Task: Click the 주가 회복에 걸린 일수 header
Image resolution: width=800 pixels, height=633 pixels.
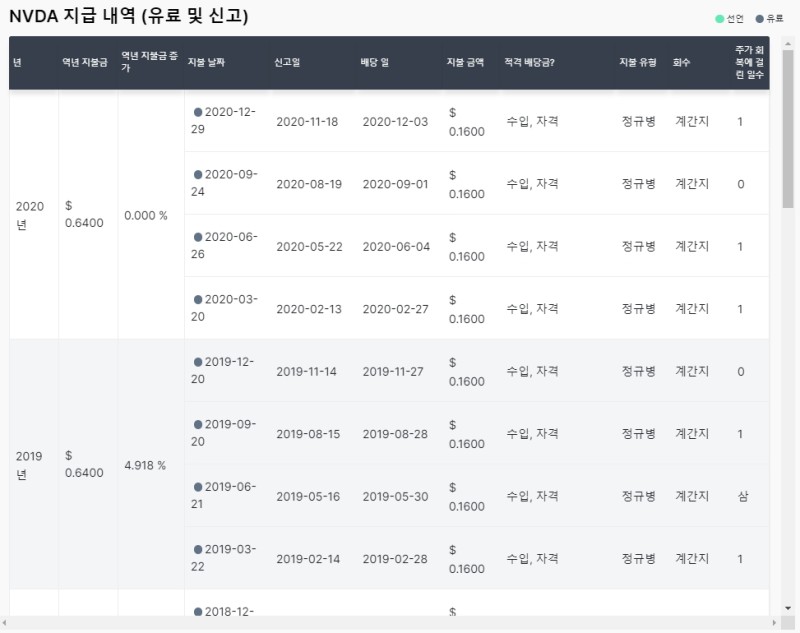Action: pyautogui.click(x=749, y=62)
